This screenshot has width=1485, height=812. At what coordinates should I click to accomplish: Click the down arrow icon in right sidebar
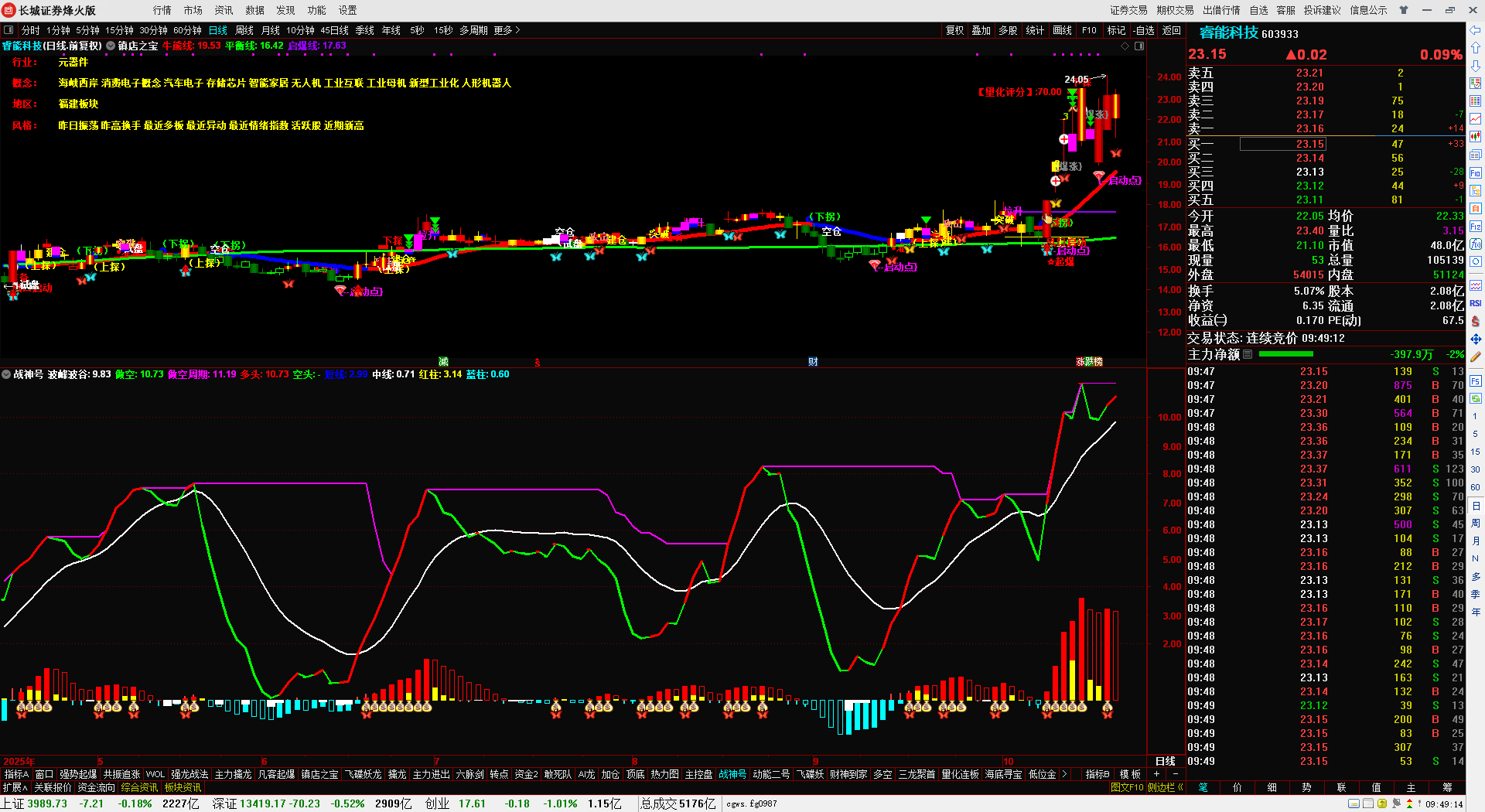coord(1476,66)
